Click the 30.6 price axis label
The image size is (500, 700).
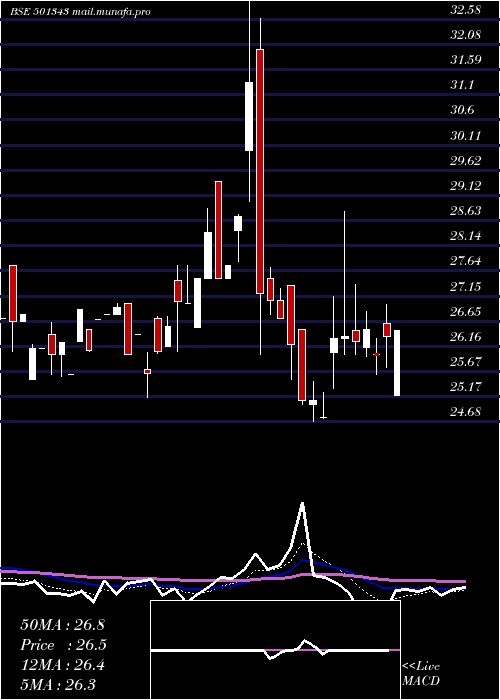tap(462, 110)
